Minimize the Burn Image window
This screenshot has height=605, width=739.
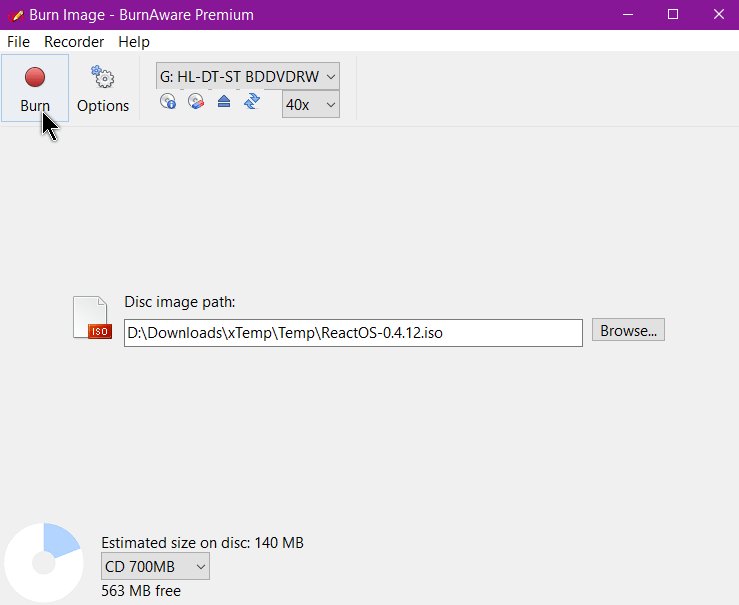[628, 15]
